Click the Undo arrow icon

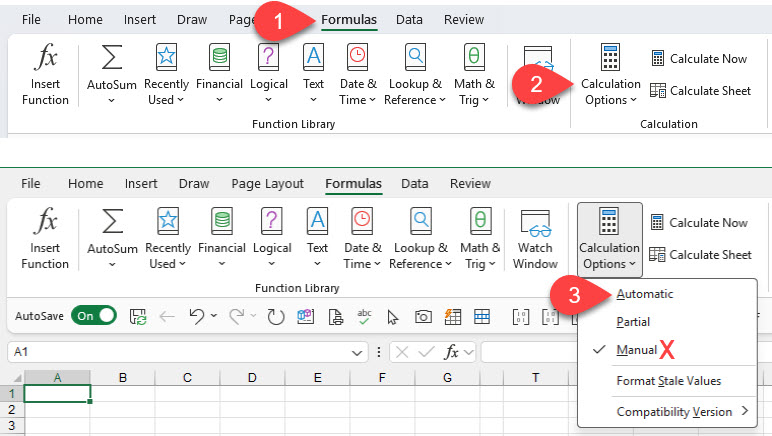click(197, 316)
